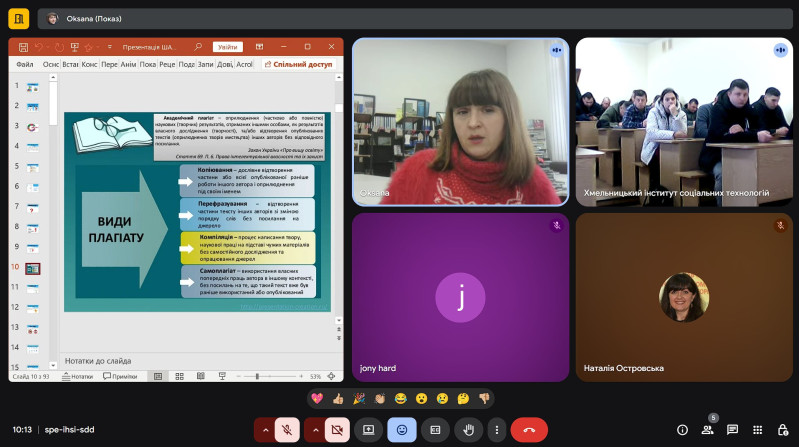Send the thumbs down reaction
Image resolution: width=799 pixels, height=447 pixels.
point(484,398)
